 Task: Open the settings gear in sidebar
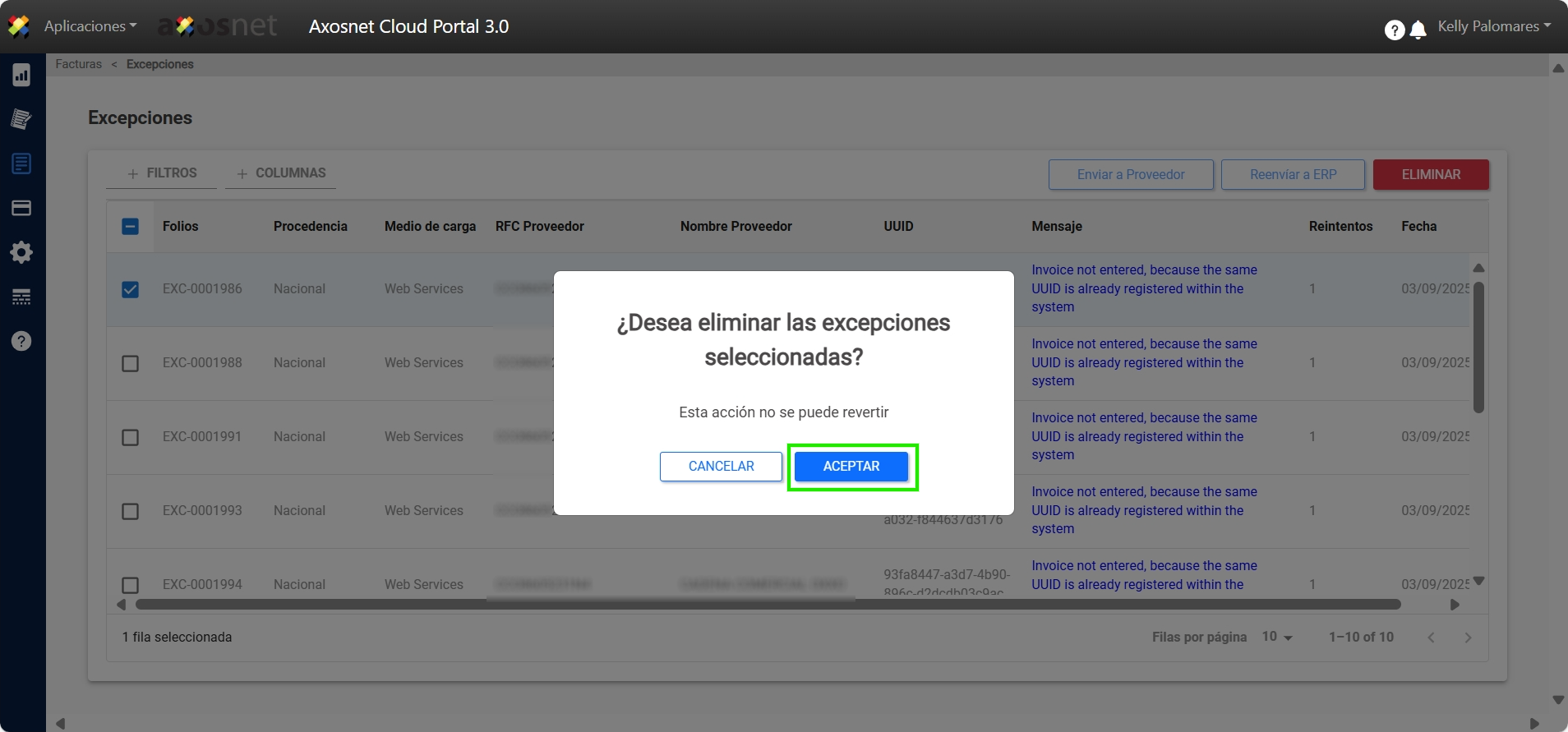(21, 252)
